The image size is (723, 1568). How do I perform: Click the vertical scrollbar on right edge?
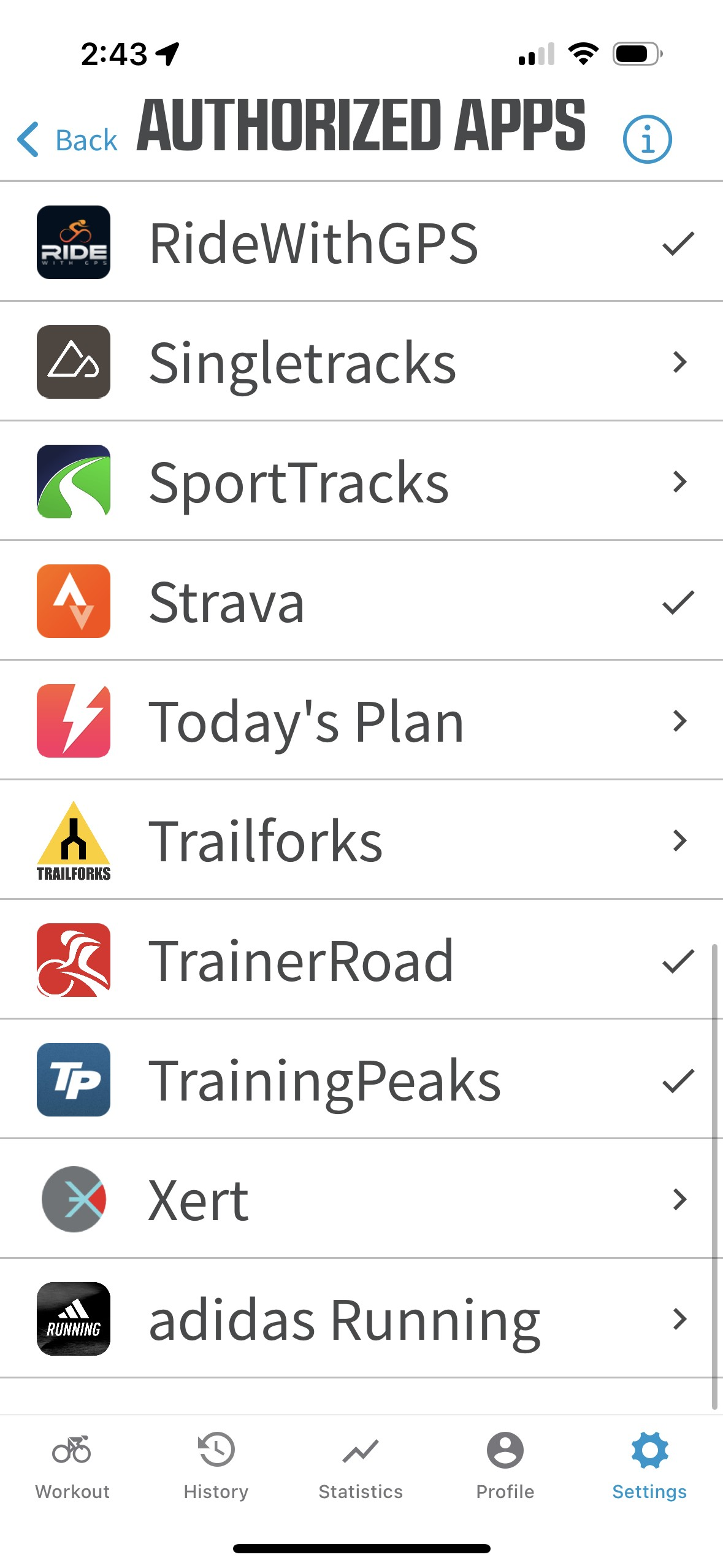714,1177
